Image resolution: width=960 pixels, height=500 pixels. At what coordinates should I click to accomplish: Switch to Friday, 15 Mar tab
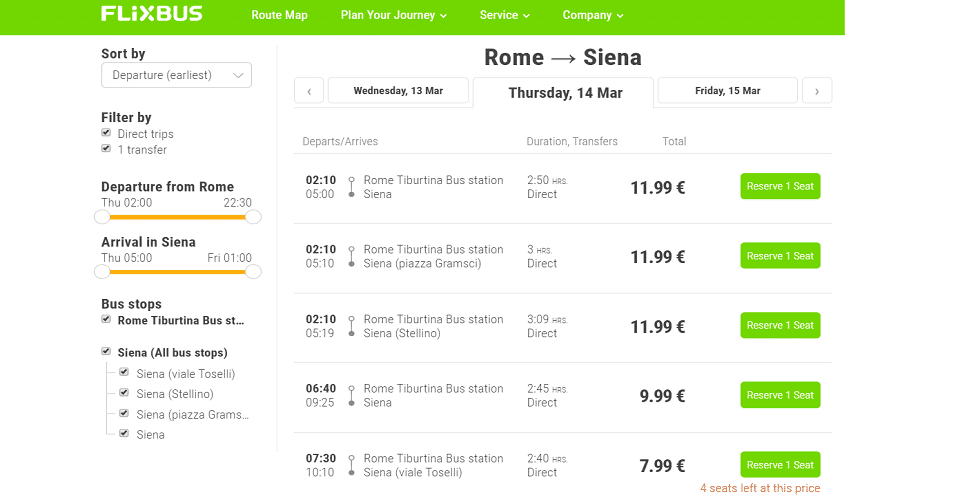click(727, 91)
